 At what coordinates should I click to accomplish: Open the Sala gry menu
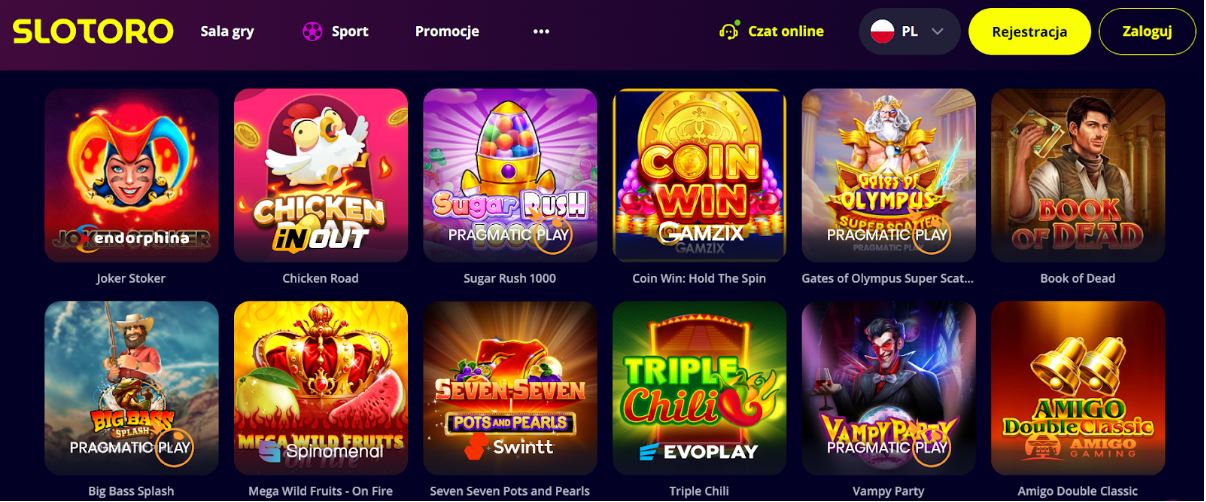pos(227,31)
